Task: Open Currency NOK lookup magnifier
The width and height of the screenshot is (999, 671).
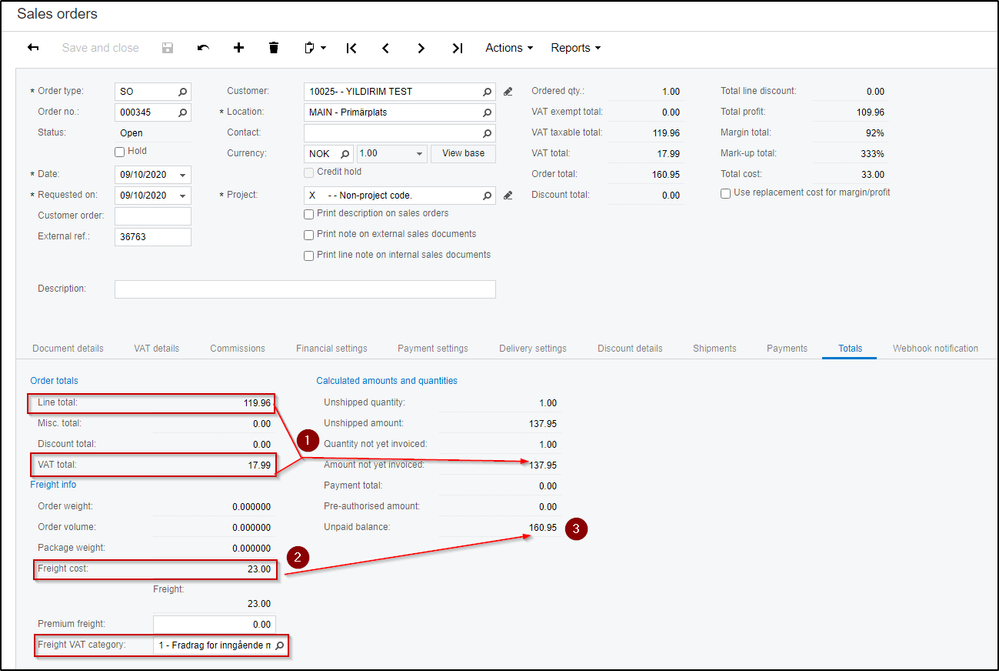Action: 345,154
